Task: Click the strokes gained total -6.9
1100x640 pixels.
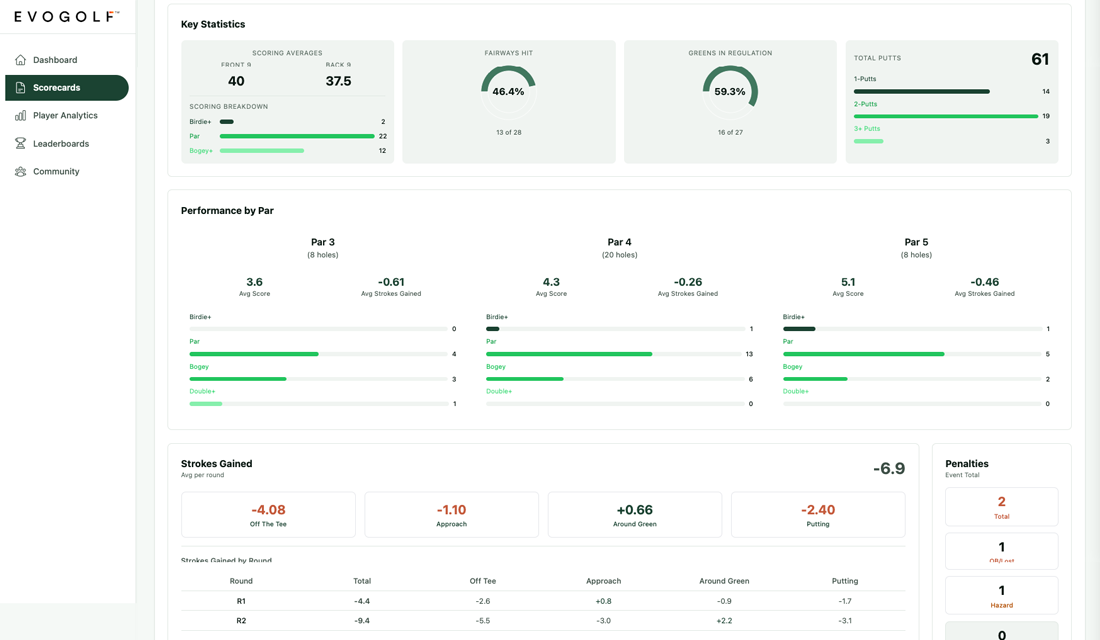Action: coord(889,468)
